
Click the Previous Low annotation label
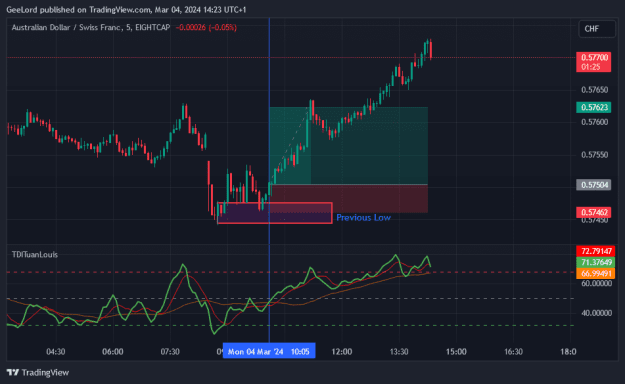click(x=364, y=218)
